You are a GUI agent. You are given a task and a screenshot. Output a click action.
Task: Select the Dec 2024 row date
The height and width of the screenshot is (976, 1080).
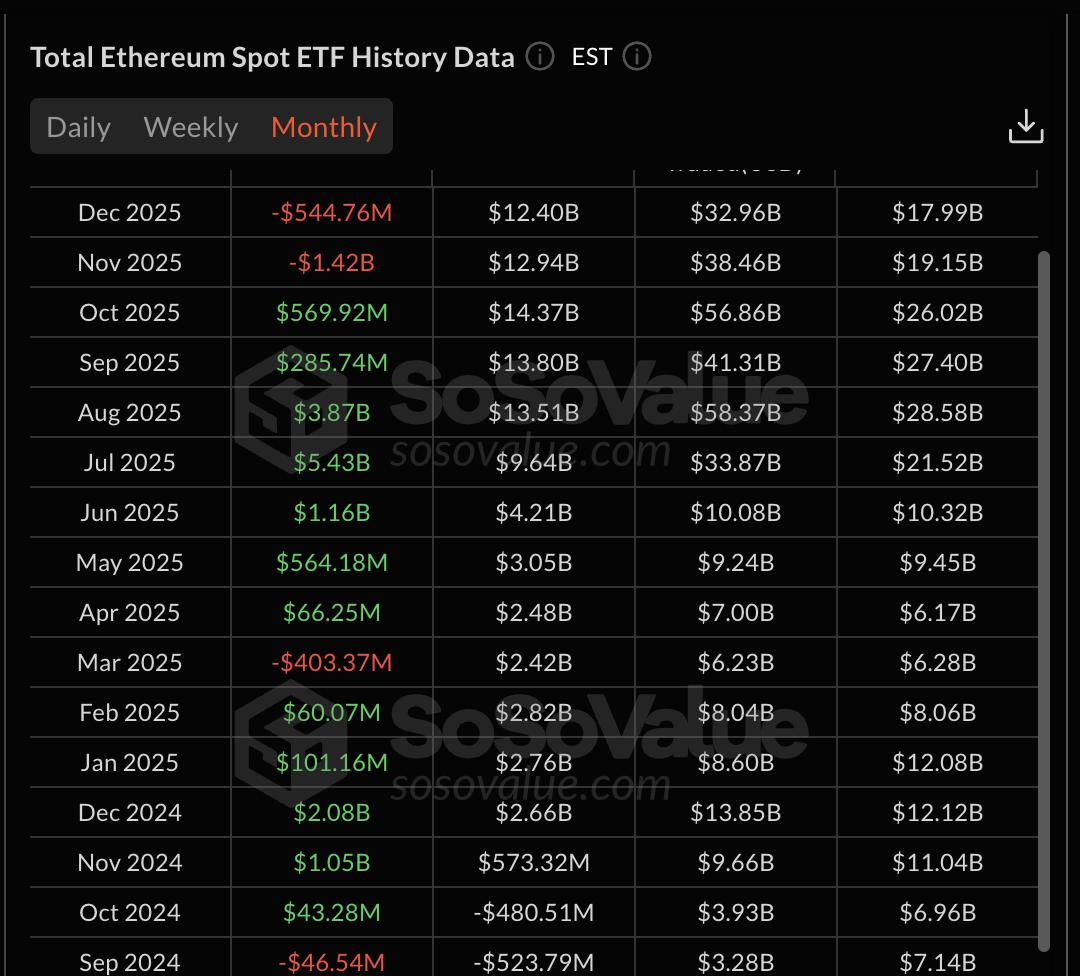pyautogui.click(x=130, y=812)
